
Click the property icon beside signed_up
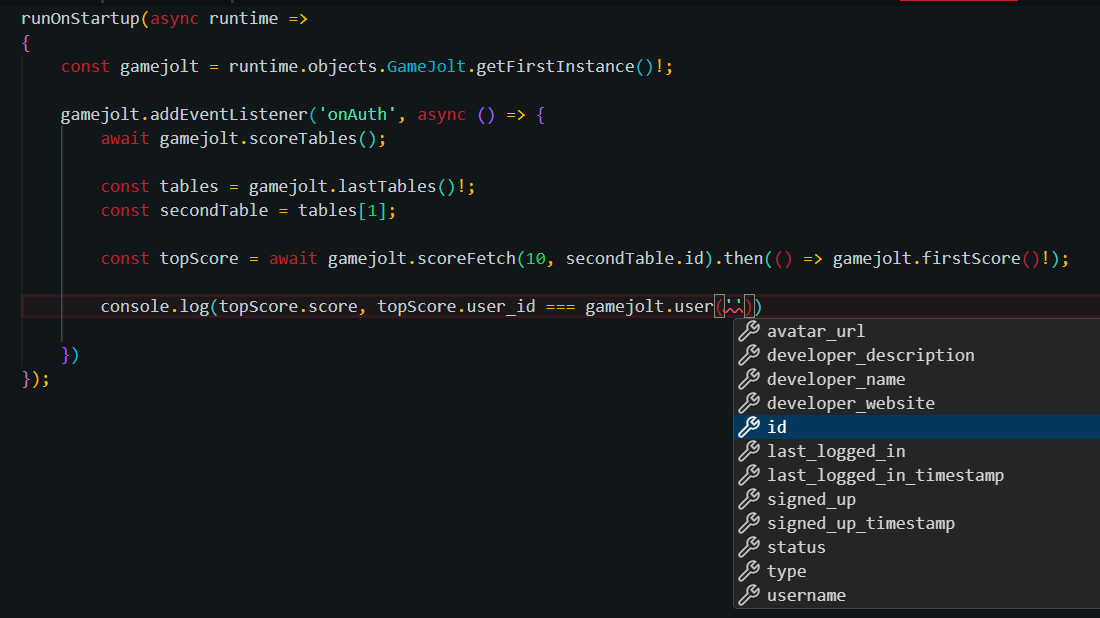(749, 499)
